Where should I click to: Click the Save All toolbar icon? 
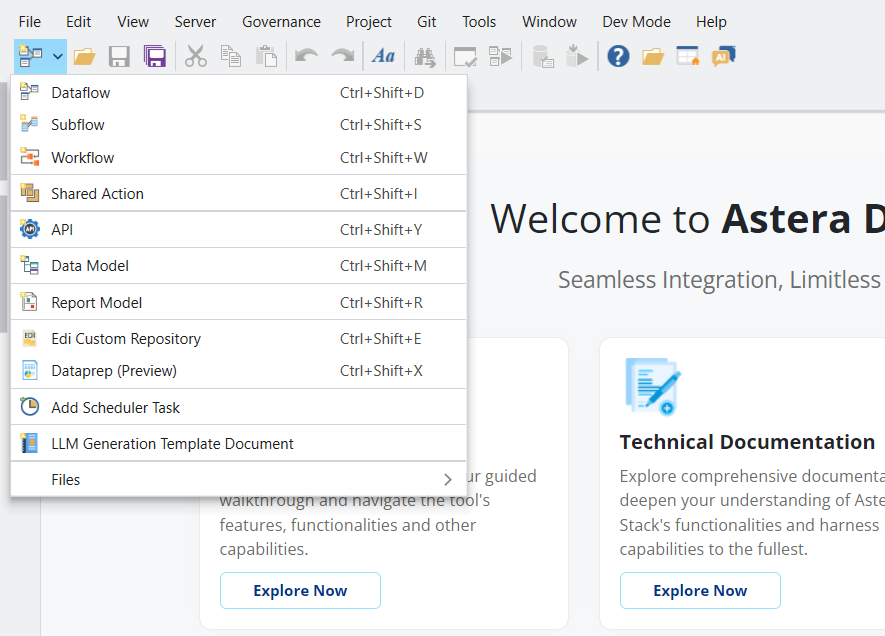[154, 57]
